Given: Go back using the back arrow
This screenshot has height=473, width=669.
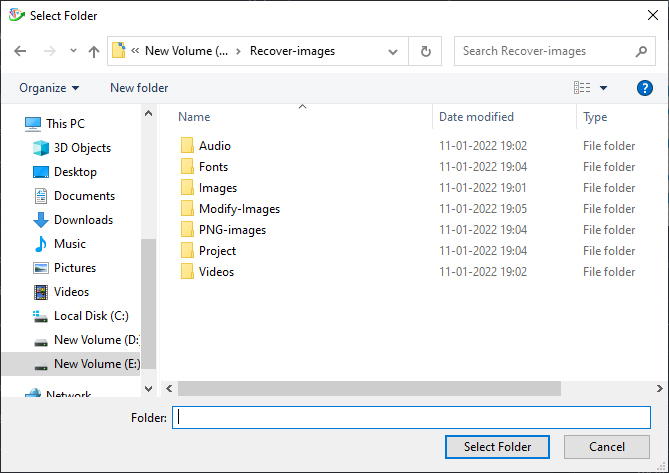Looking at the screenshot, I should coord(20,52).
